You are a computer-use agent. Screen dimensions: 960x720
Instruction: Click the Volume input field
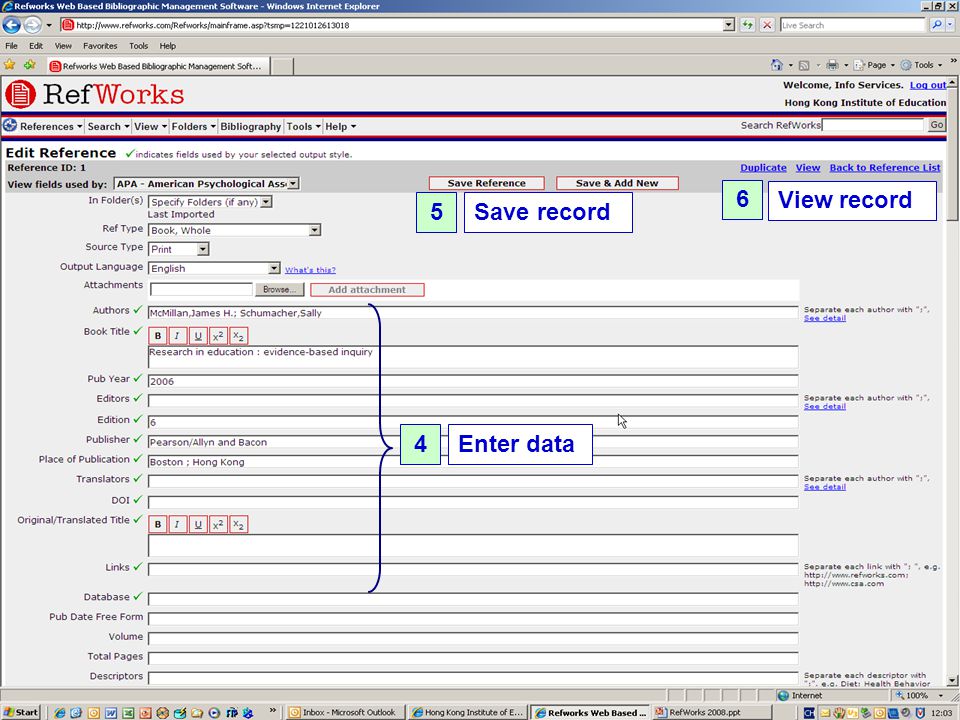[x=473, y=638]
